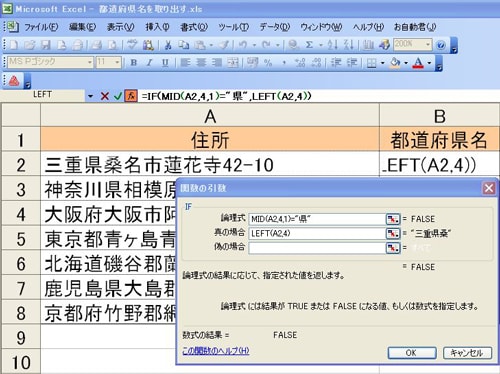The width and height of the screenshot is (500, 374).
Task: Click the Print icon in the toolbar
Action: (96, 45)
